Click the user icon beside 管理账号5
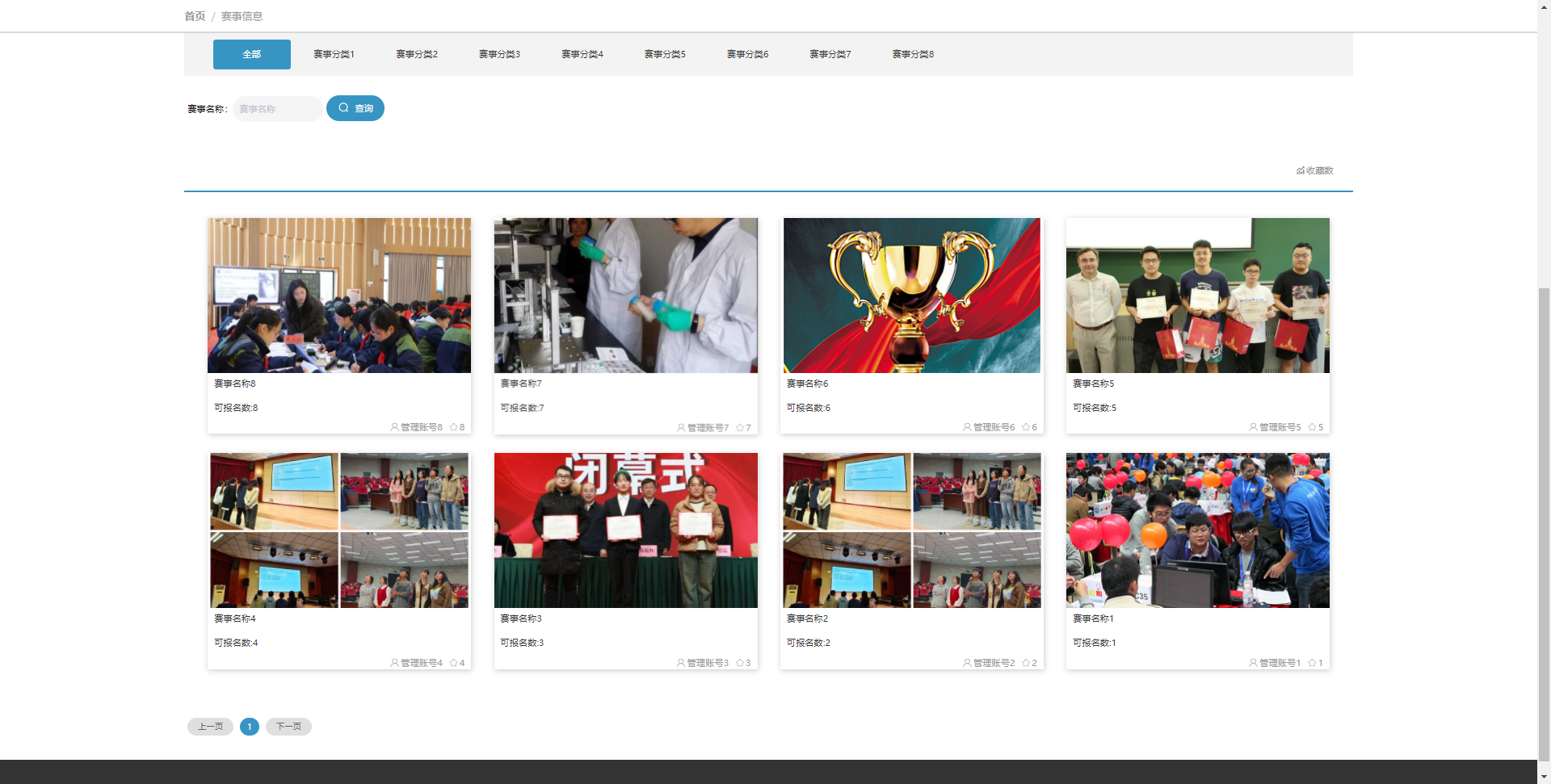 point(1253,427)
